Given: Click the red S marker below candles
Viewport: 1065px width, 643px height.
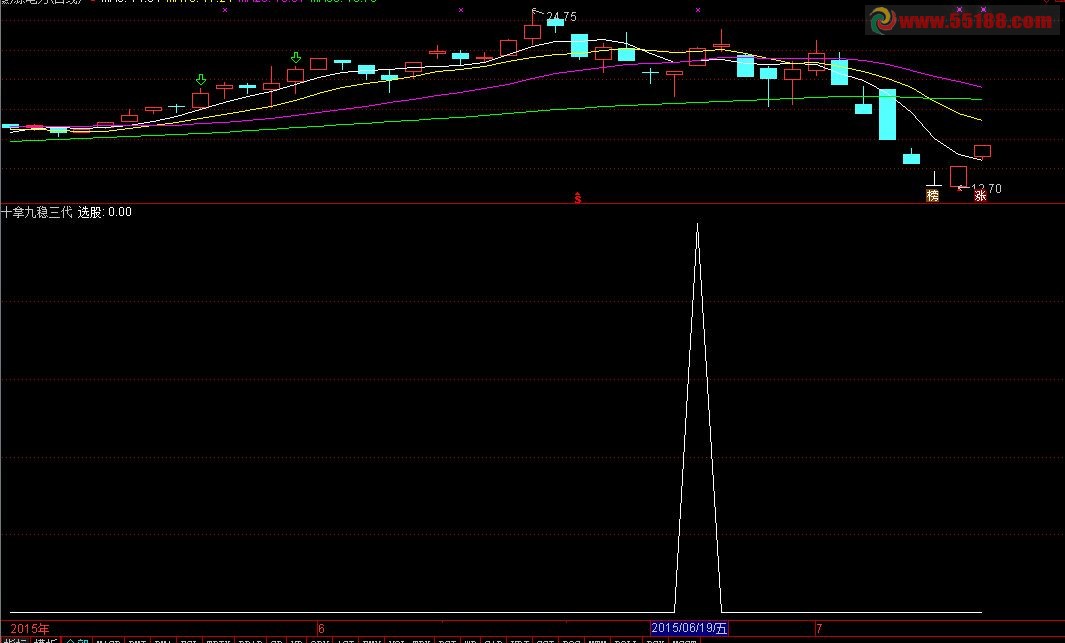Looking at the screenshot, I should tap(577, 198).
